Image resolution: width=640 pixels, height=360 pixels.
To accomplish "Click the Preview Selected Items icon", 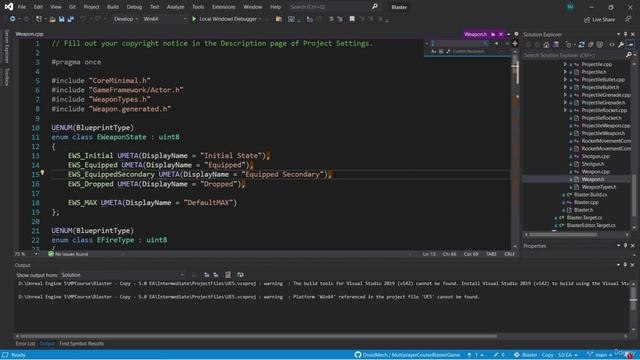I will click(630, 44).
